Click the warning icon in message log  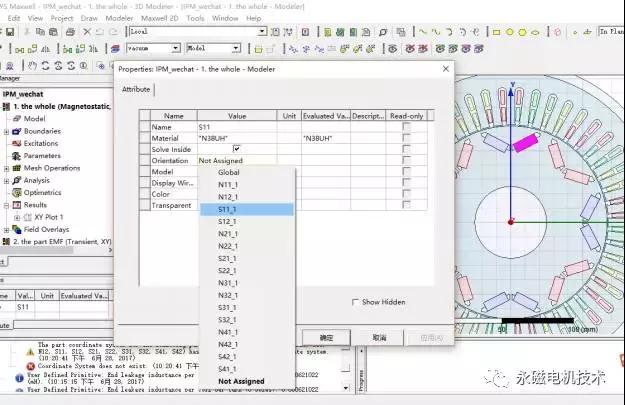30,352
